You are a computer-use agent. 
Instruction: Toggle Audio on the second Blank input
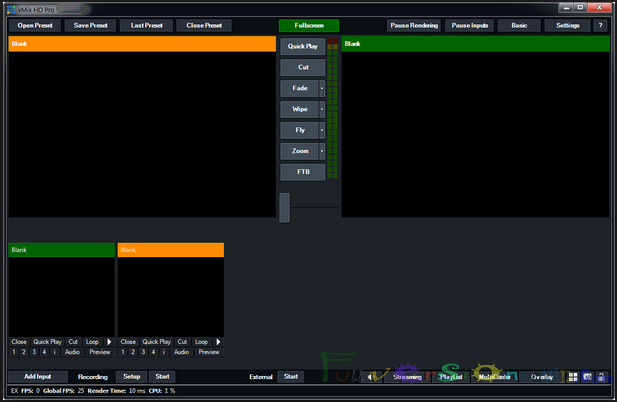click(x=181, y=352)
